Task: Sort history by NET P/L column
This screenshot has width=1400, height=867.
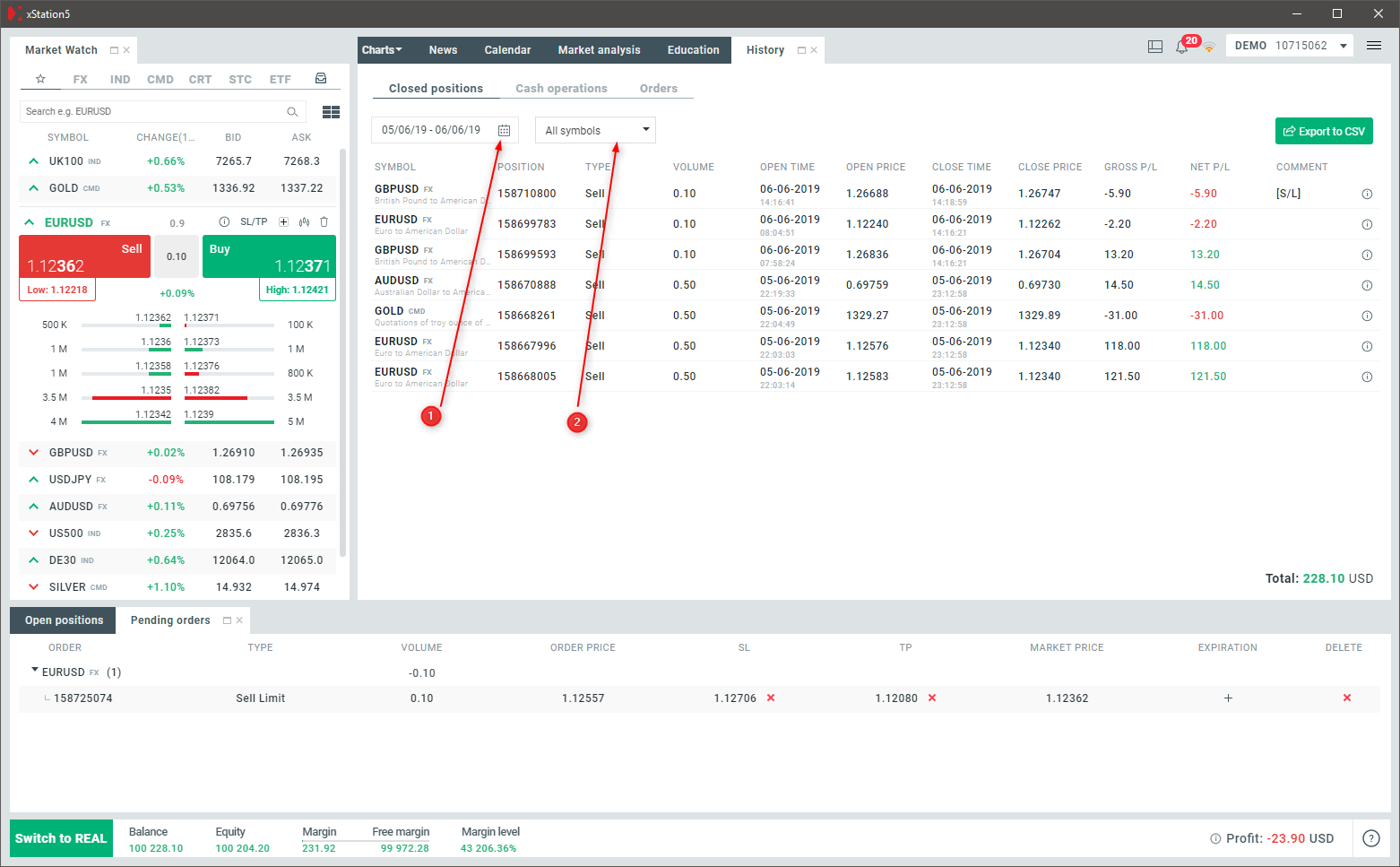Action: point(1209,167)
